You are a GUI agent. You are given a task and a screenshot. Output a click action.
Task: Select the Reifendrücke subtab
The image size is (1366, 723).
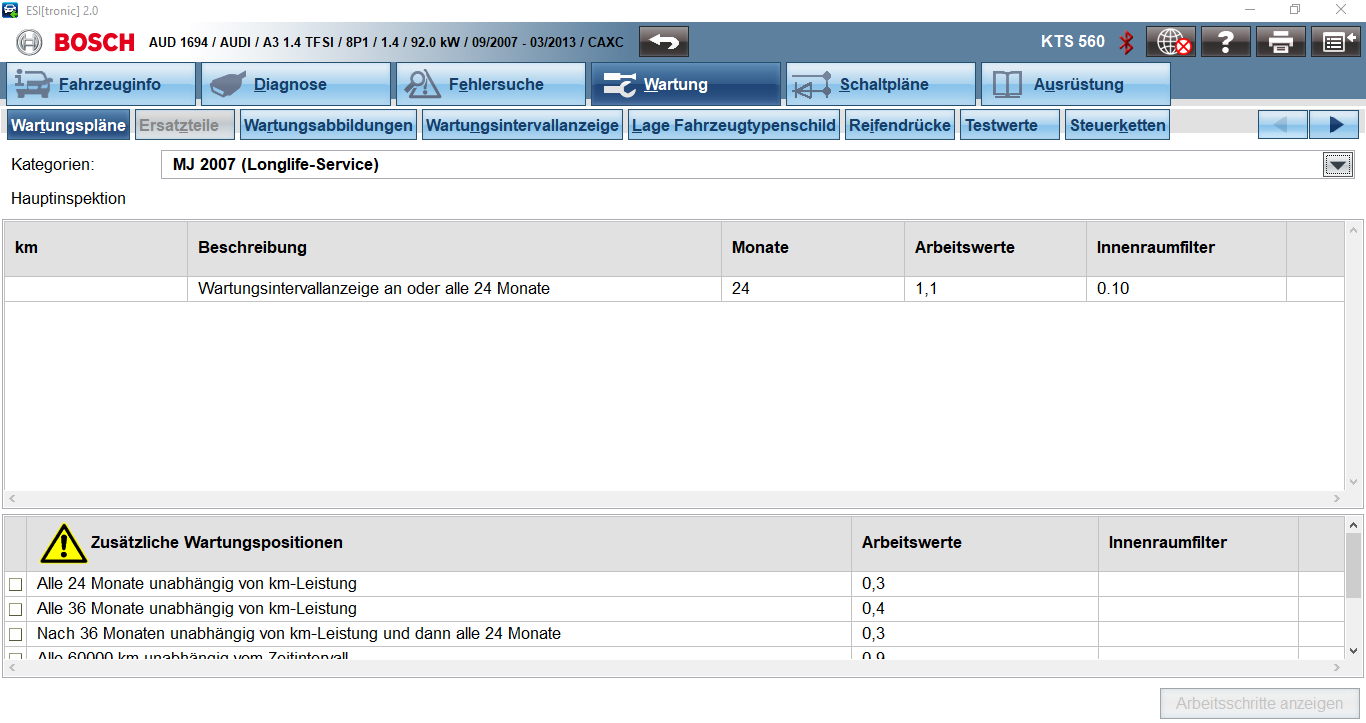point(899,126)
